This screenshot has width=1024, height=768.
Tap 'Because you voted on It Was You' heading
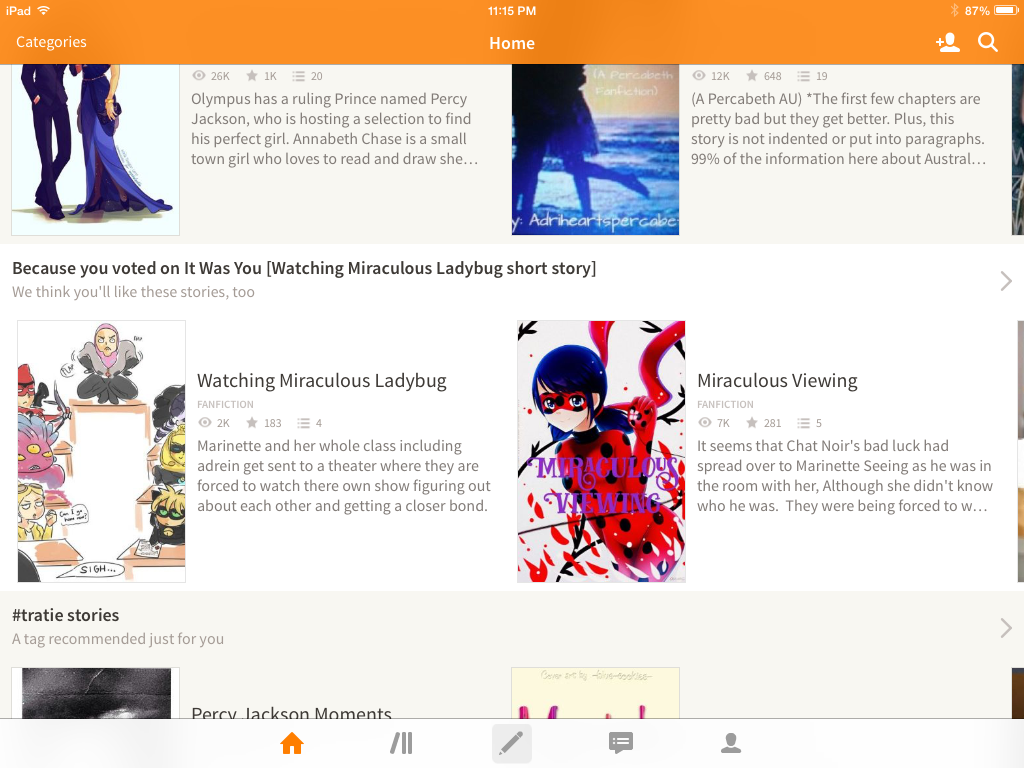click(x=304, y=268)
